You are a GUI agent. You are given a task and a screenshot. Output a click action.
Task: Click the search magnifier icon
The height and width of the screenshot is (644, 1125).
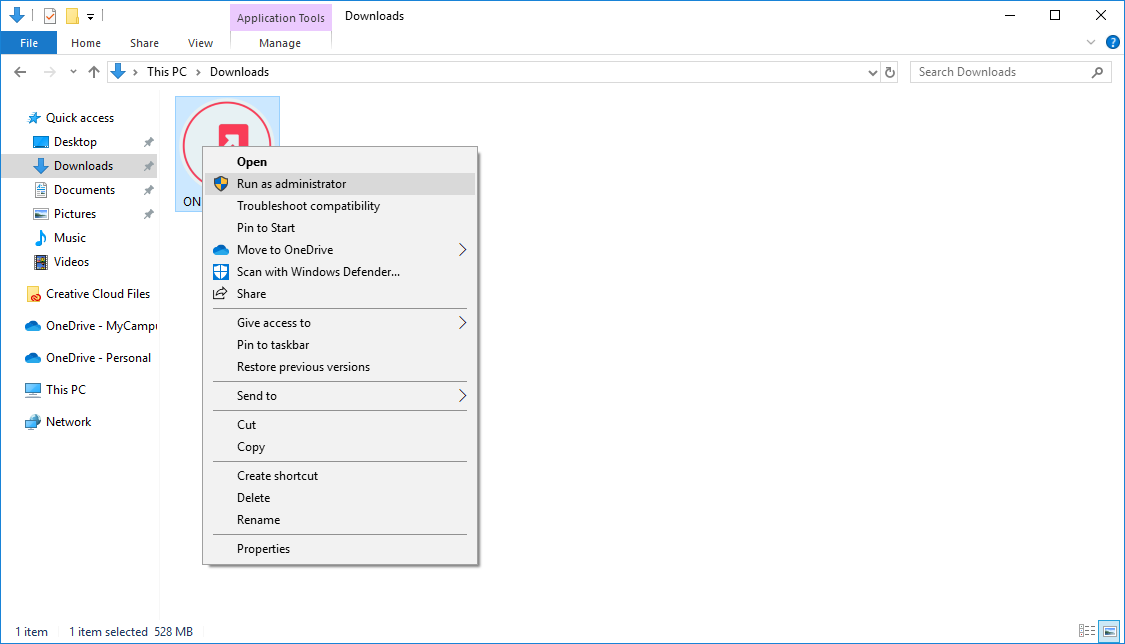1097,72
